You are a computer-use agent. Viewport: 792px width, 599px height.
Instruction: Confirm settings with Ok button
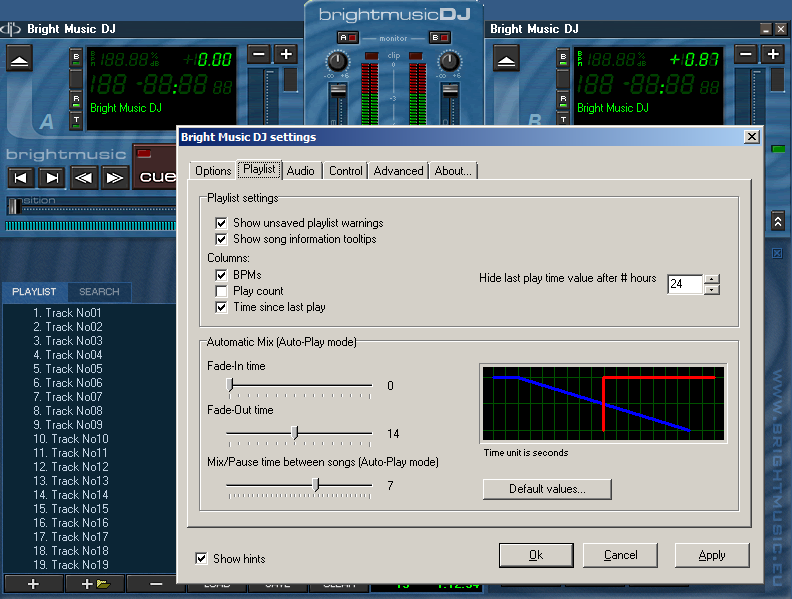click(x=536, y=555)
